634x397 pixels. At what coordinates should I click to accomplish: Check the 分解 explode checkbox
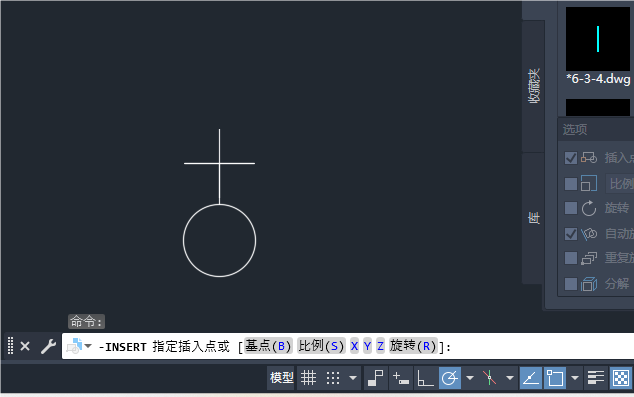pos(571,284)
